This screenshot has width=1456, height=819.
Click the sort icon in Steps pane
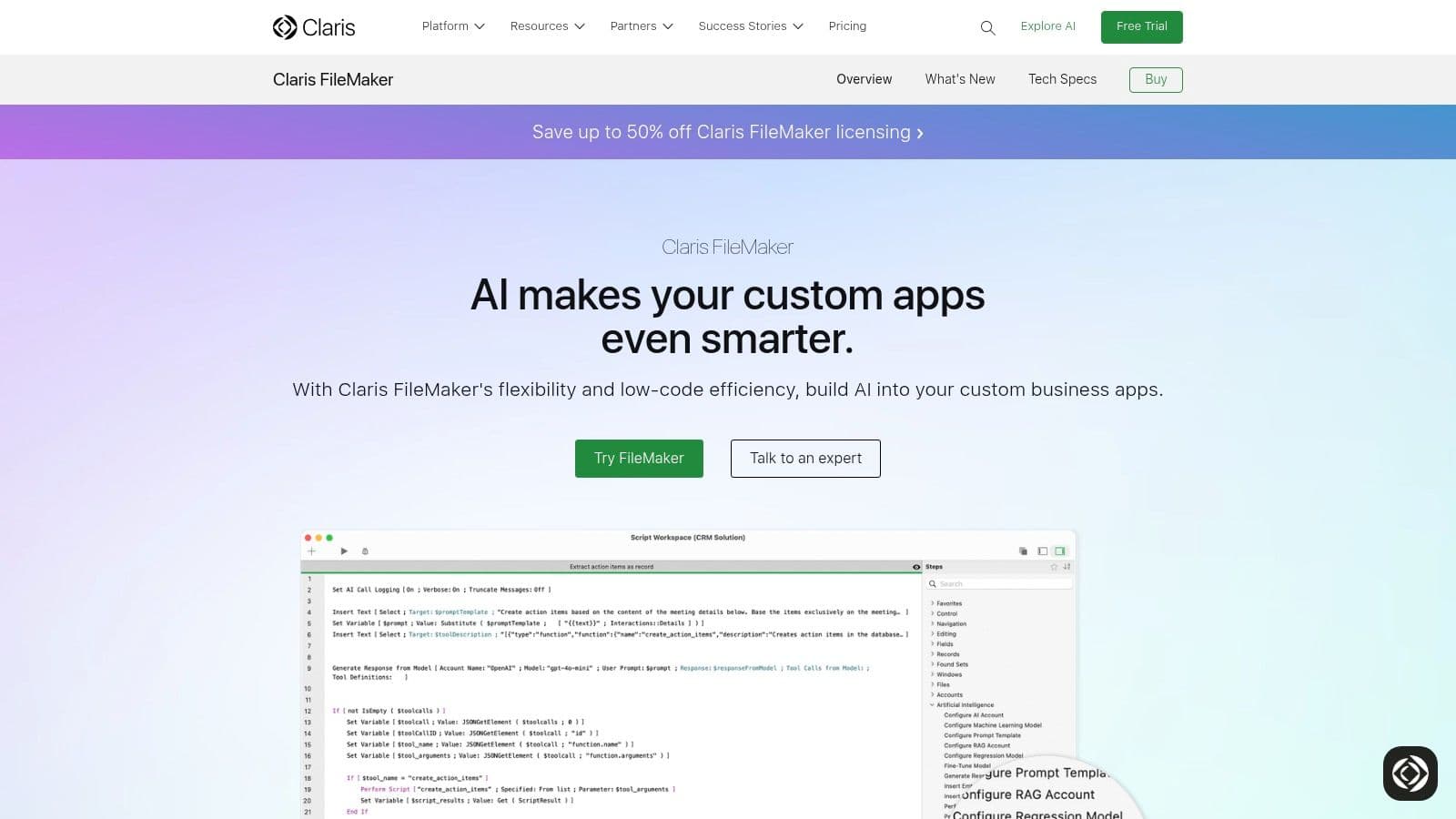[1067, 567]
